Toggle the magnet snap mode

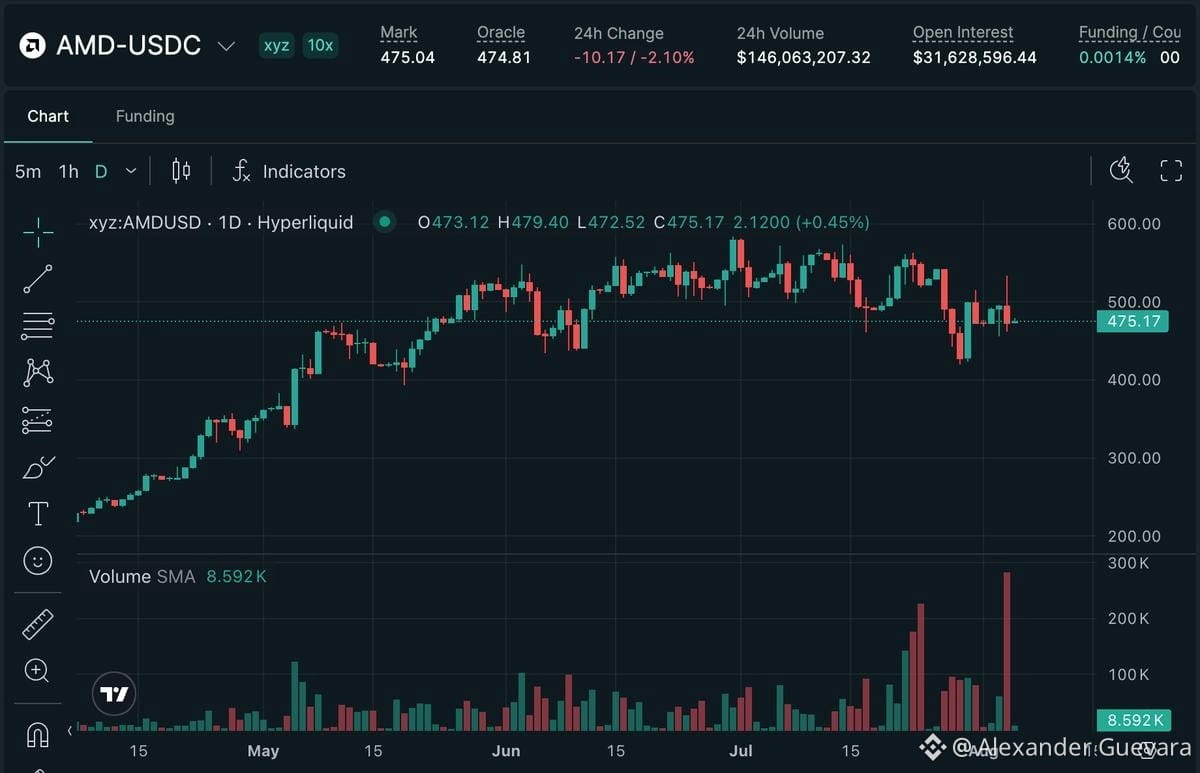pos(38,735)
